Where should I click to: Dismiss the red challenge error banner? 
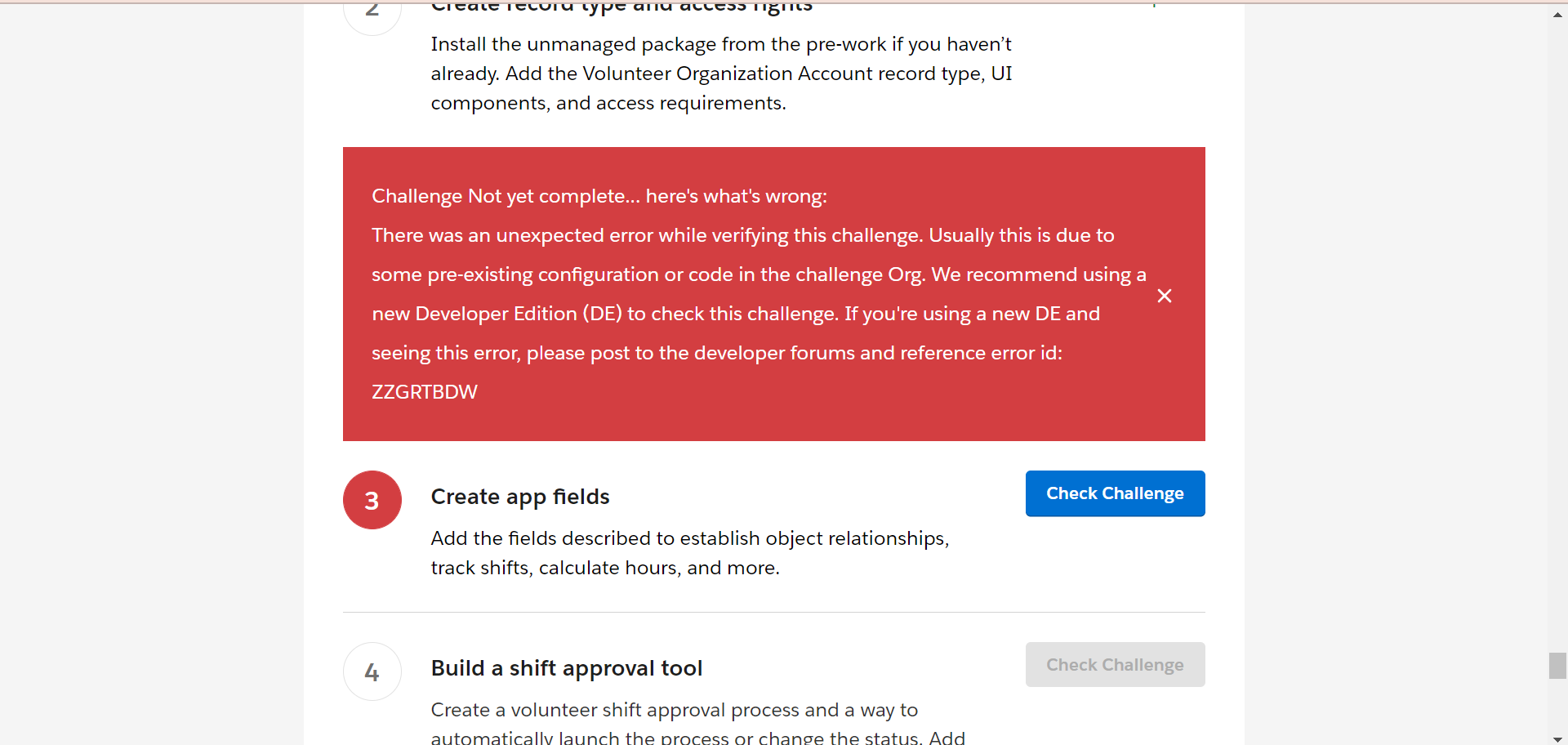point(1165,296)
